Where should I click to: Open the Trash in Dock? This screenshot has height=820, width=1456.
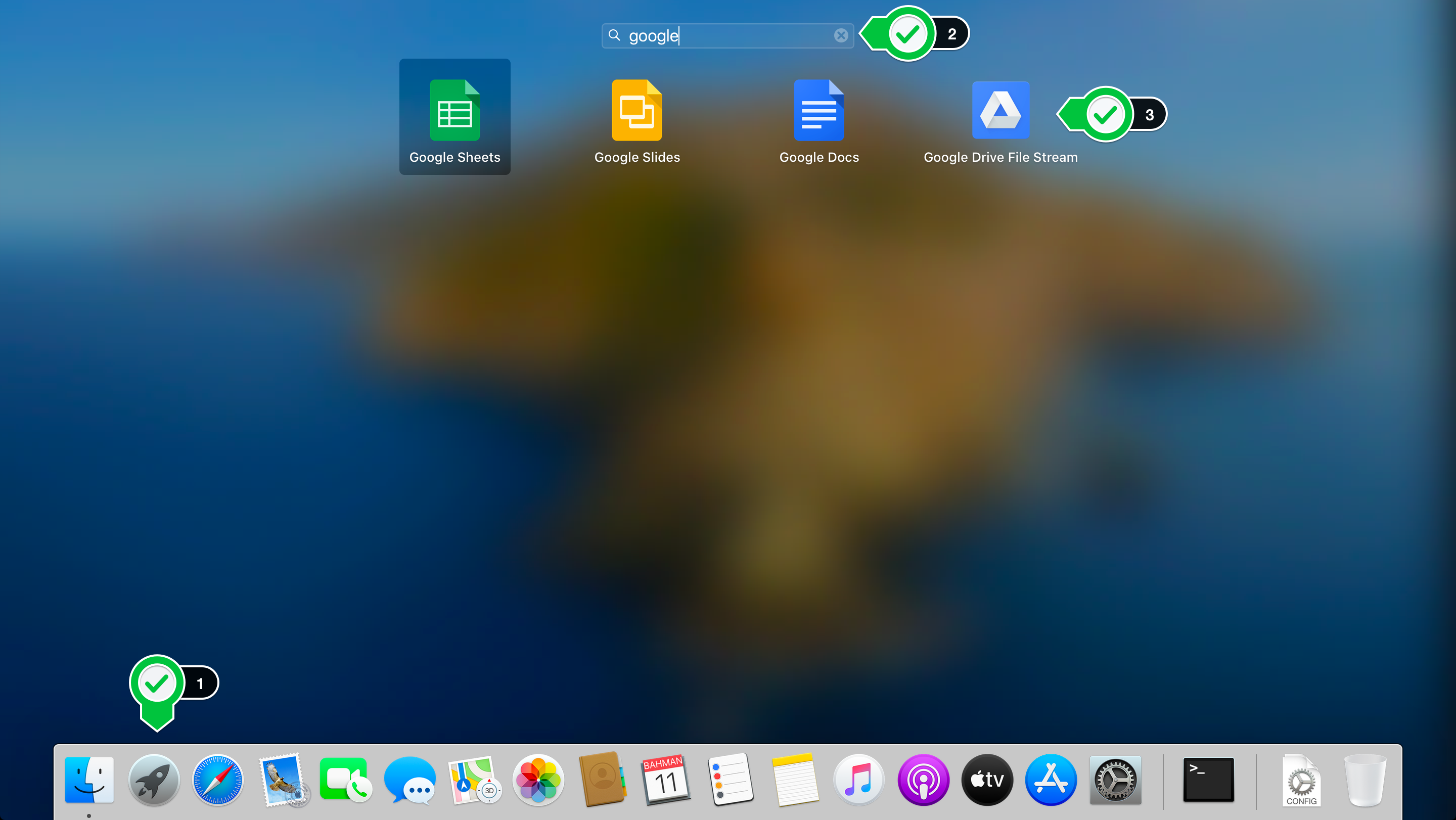pos(1364,780)
